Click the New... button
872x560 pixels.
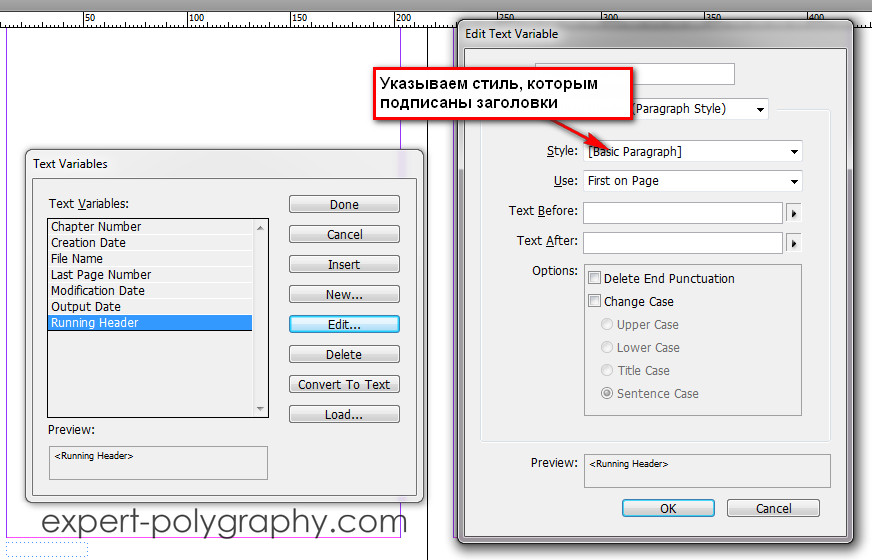pyautogui.click(x=344, y=294)
